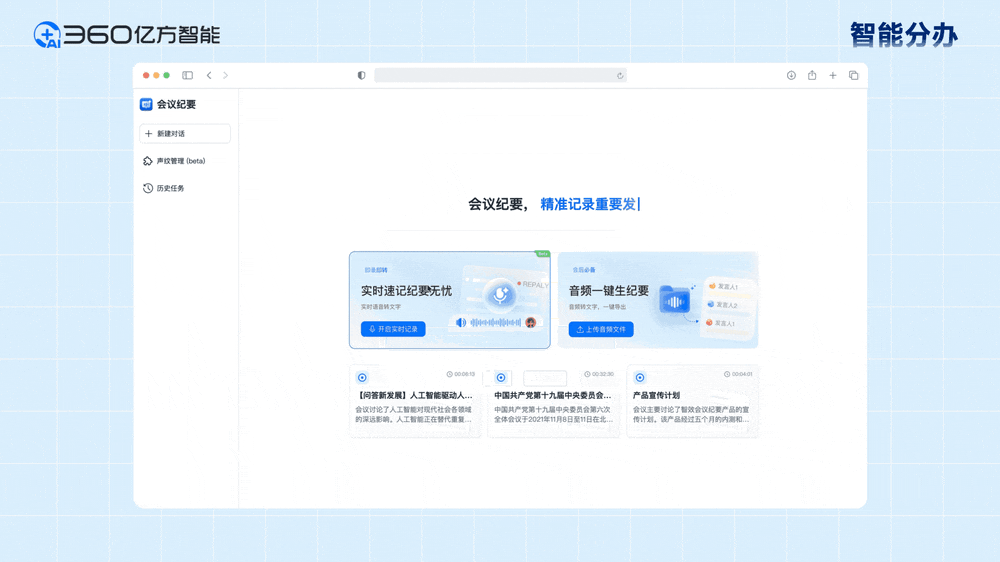Click the privacy shield icon
Image resolution: width=1000 pixels, height=562 pixels.
point(361,76)
